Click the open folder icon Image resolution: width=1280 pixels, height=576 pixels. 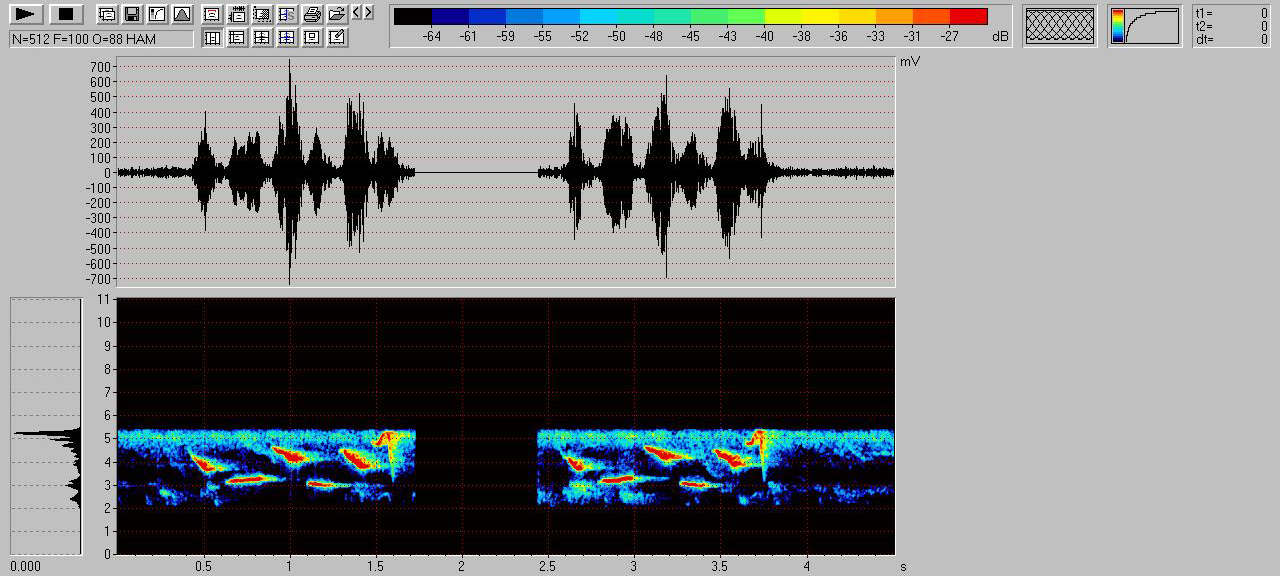tap(336, 14)
